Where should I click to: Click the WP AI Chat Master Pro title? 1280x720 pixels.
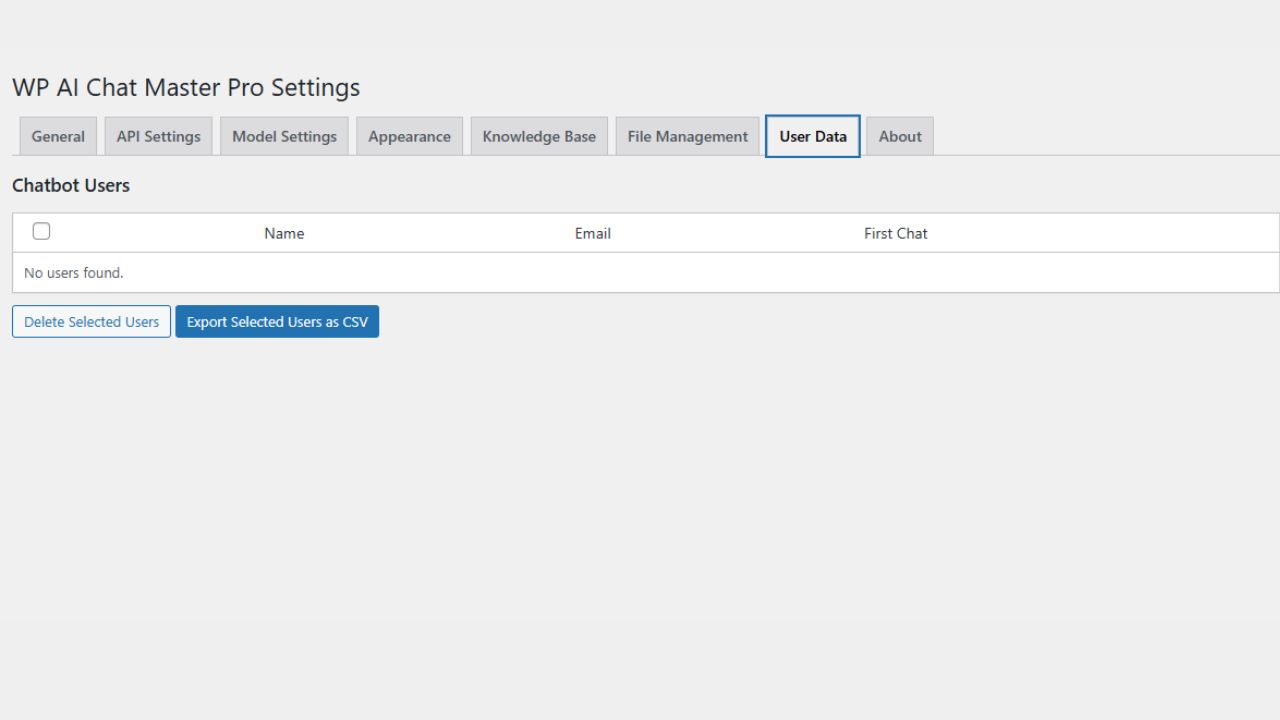[x=185, y=88]
